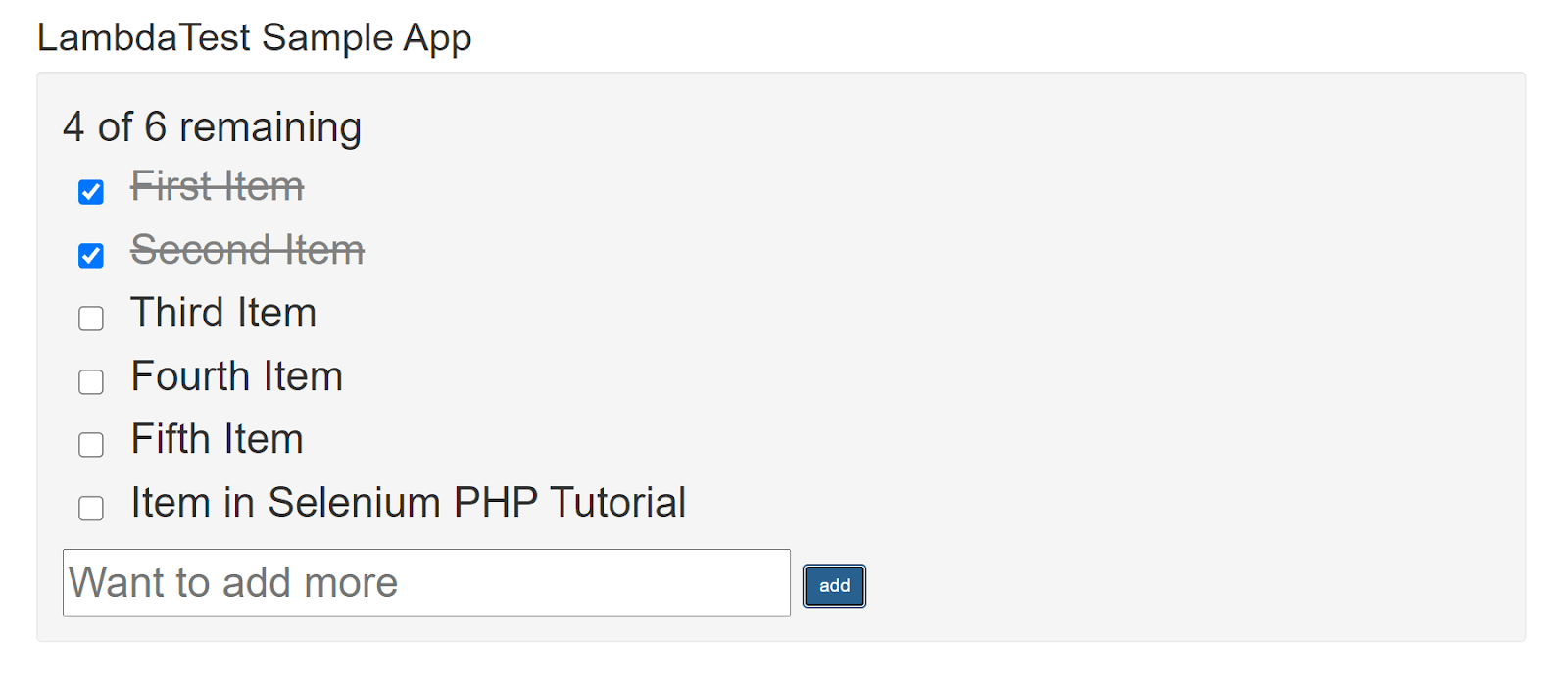
Task: Select the strikethrough 'First Item' text
Action: pyautogui.click(x=217, y=186)
